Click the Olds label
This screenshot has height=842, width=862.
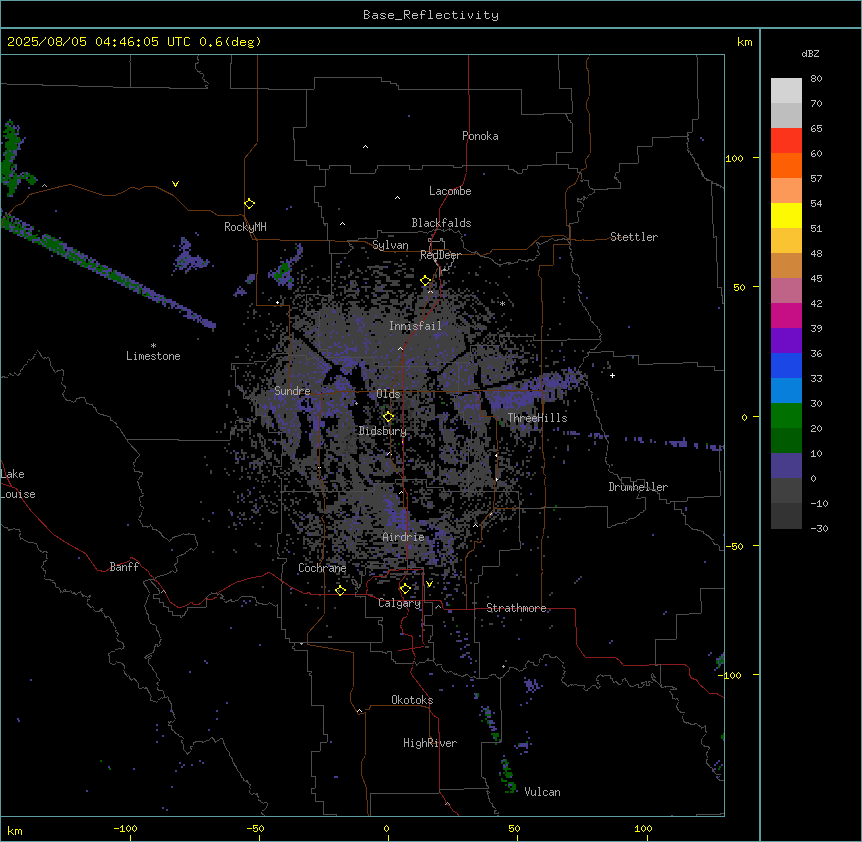(x=388, y=394)
